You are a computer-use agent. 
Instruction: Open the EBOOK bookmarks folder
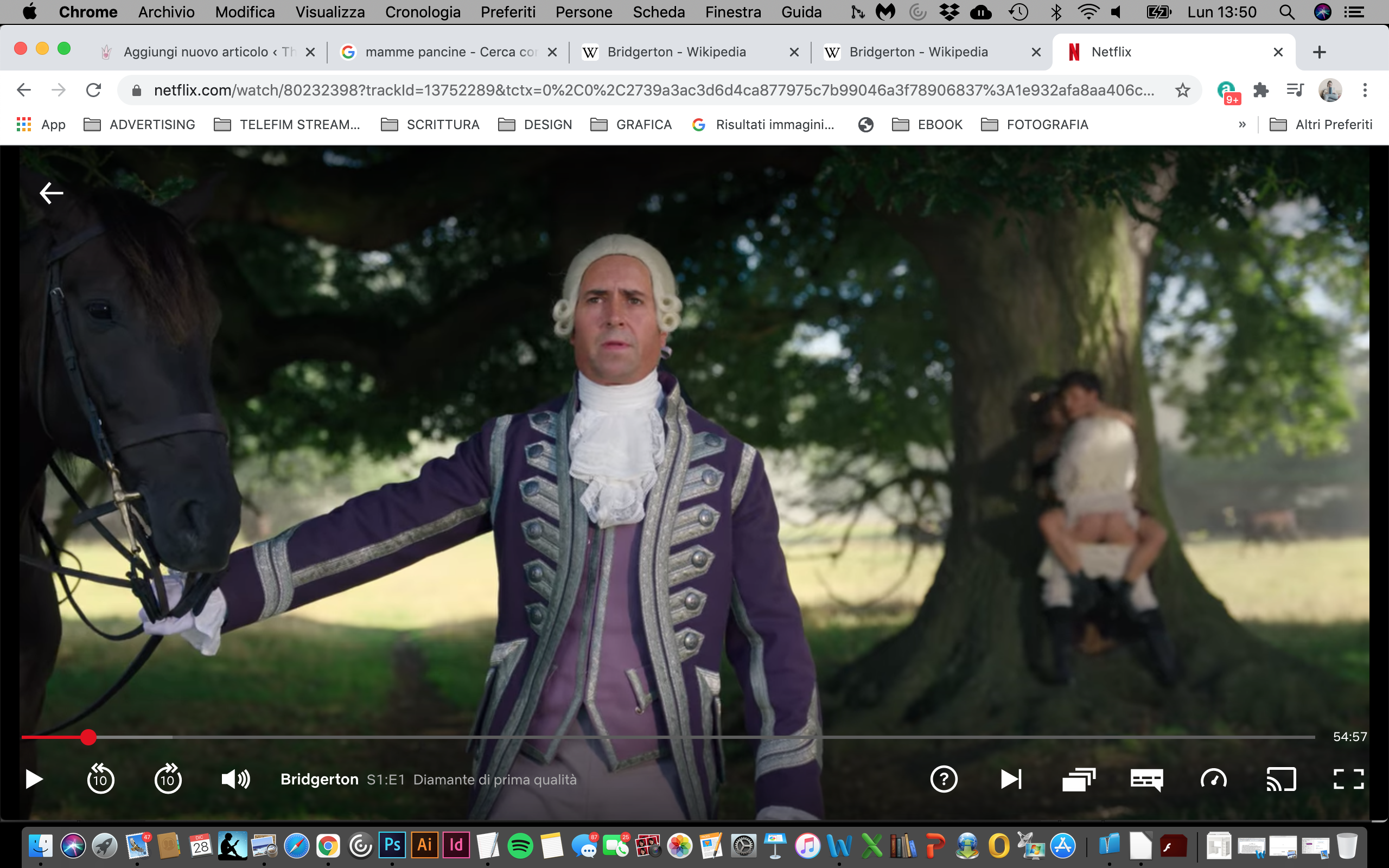pos(927,125)
